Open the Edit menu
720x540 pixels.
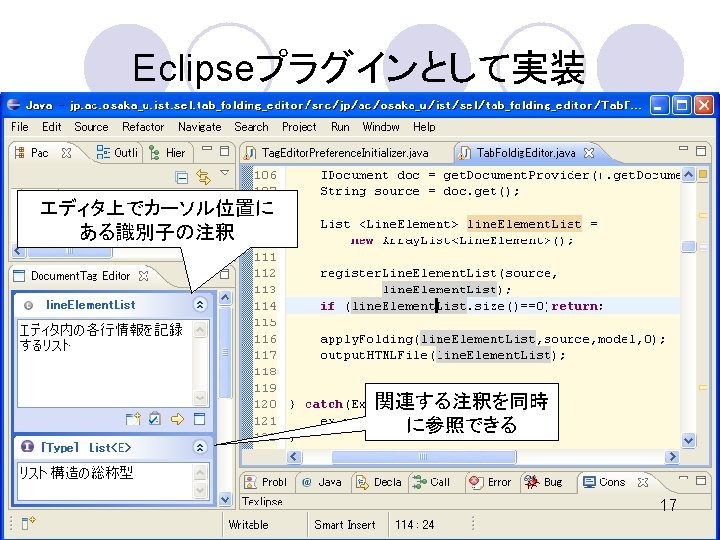(x=51, y=127)
